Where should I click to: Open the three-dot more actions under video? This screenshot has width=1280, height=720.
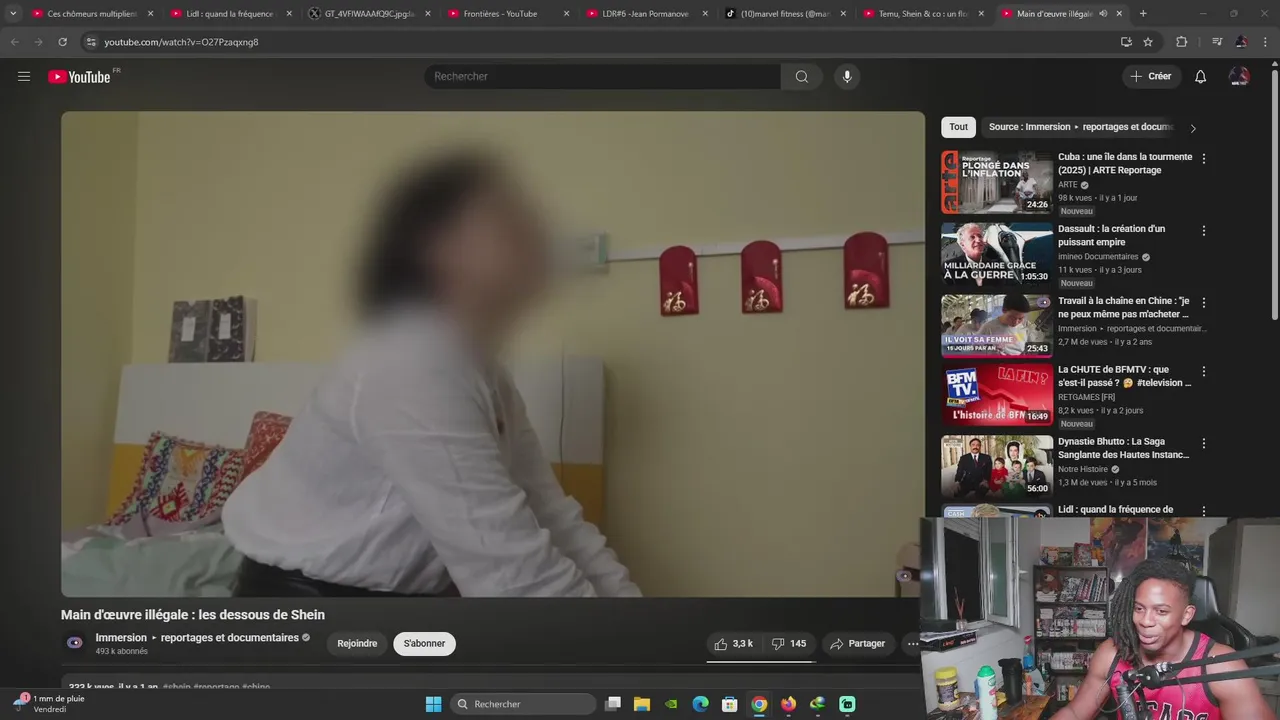(x=912, y=644)
